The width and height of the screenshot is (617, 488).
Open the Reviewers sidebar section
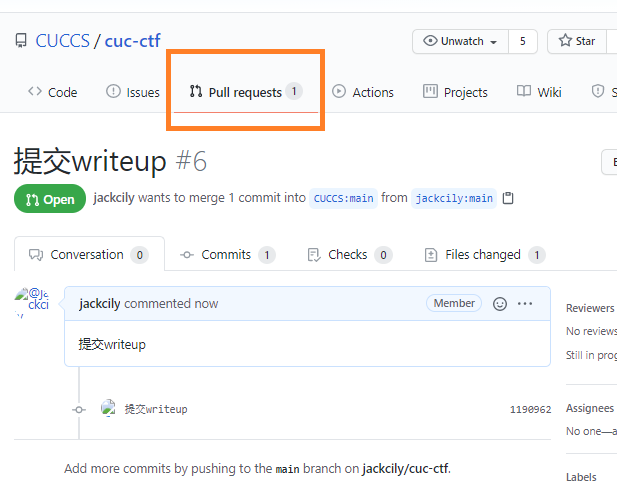(590, 308)
